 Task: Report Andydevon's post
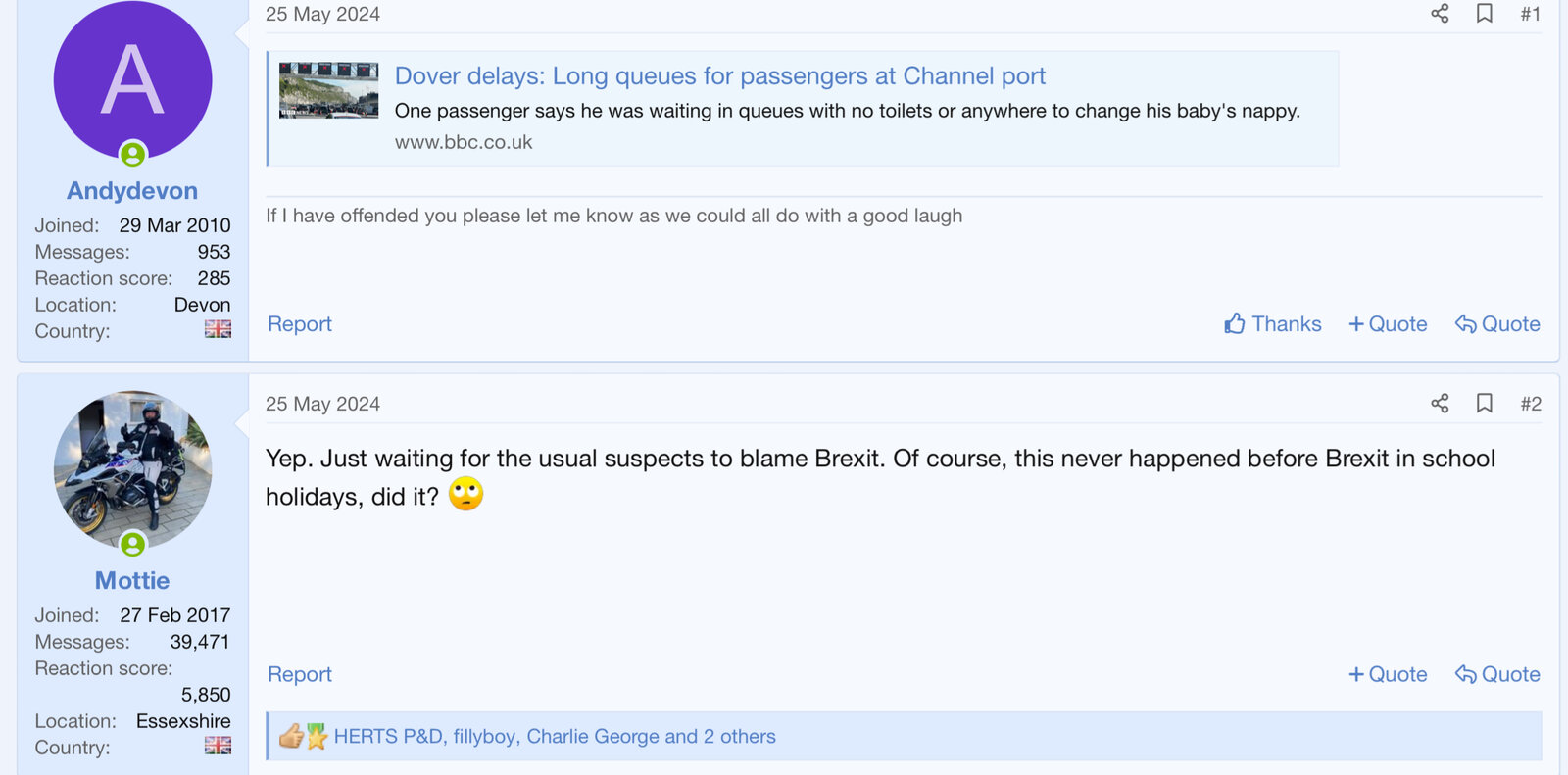tap(300, 324)
